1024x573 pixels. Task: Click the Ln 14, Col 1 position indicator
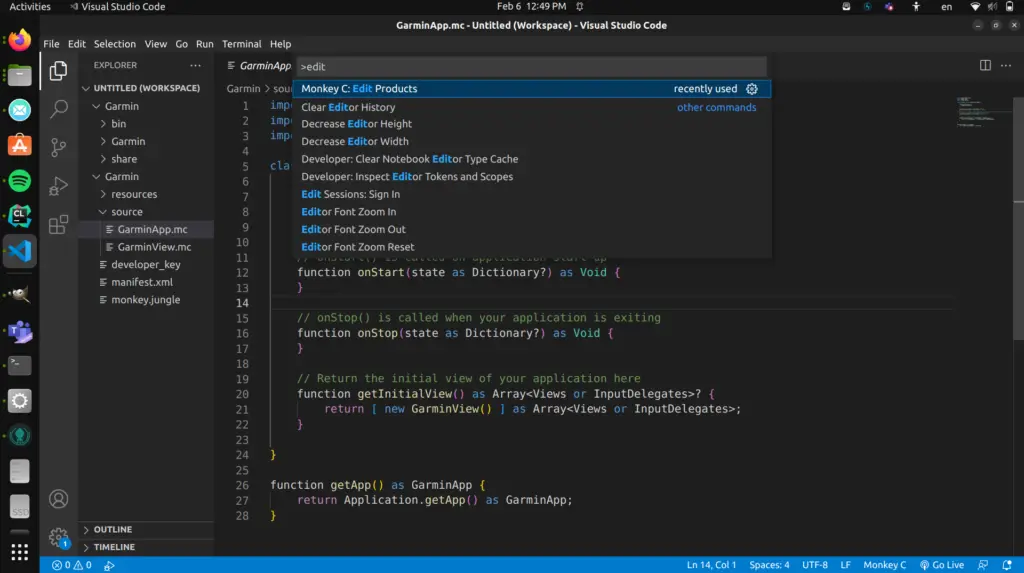711,565
